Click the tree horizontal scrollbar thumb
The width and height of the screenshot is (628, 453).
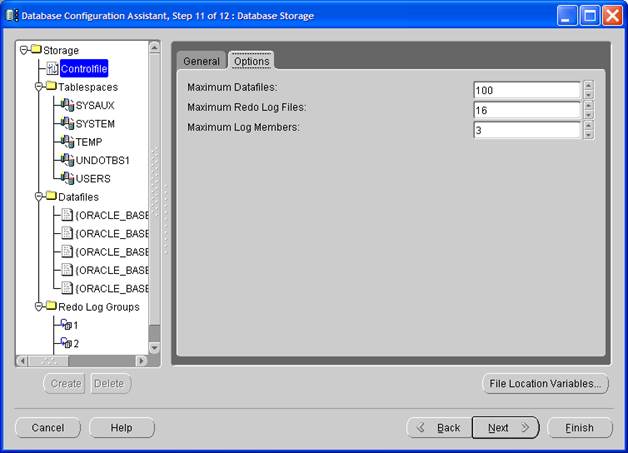point(48,361)
